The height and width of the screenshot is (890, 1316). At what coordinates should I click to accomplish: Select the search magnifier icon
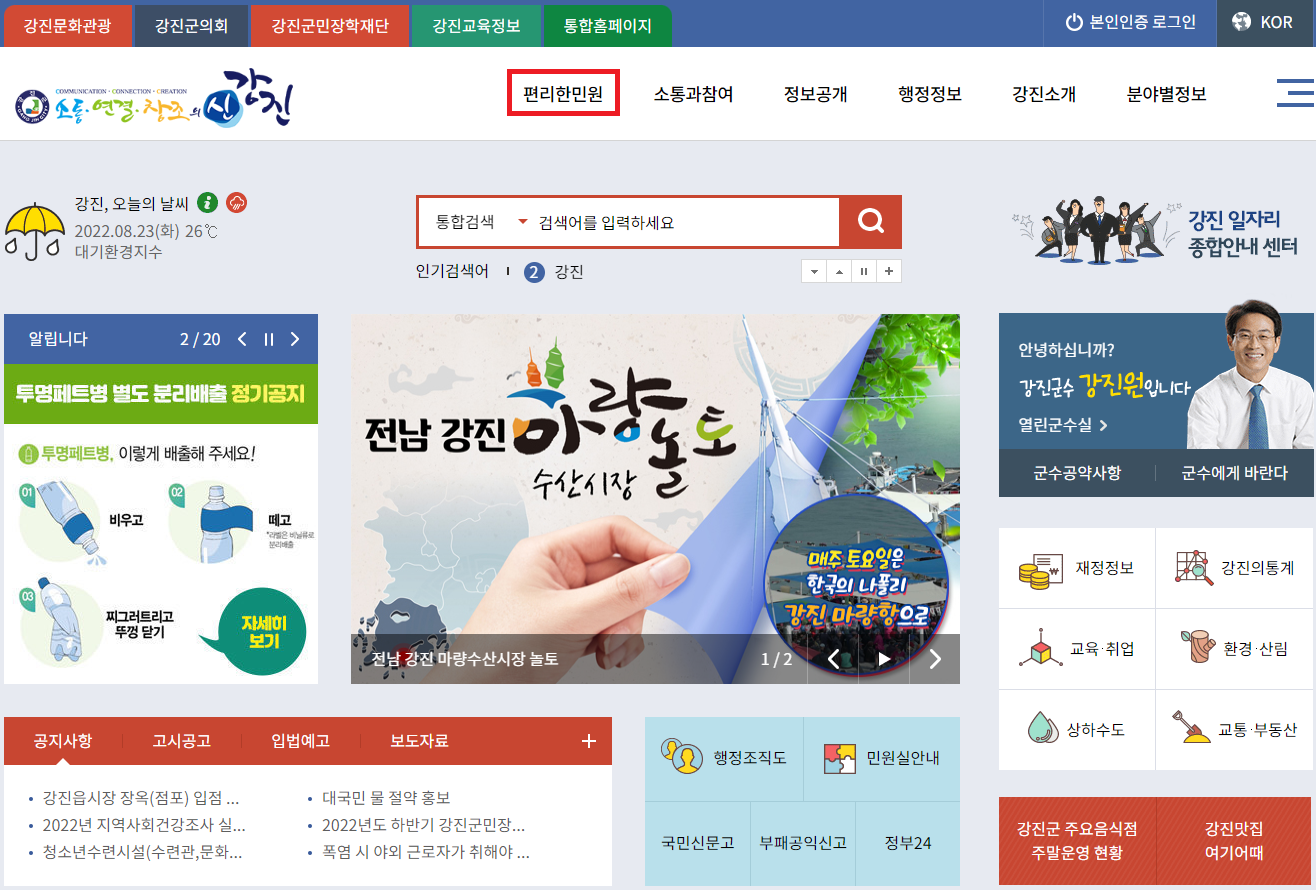[871, 221]
